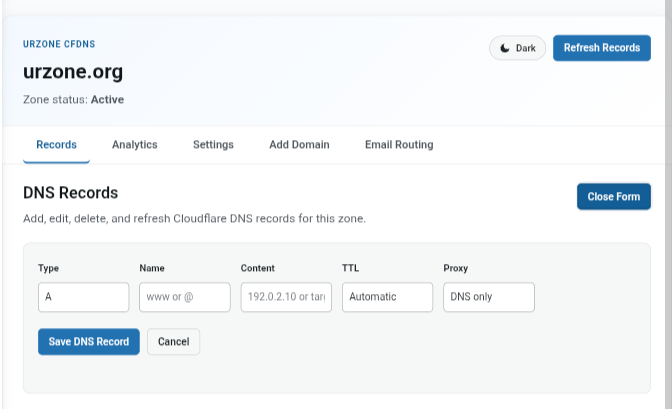Click the vertical scrollbar of the page

669,204
